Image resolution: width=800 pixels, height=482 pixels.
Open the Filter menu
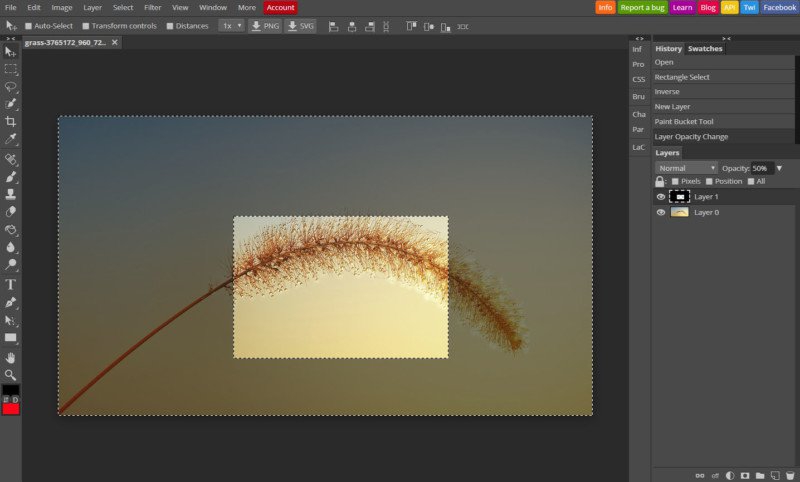pos(152,7)
